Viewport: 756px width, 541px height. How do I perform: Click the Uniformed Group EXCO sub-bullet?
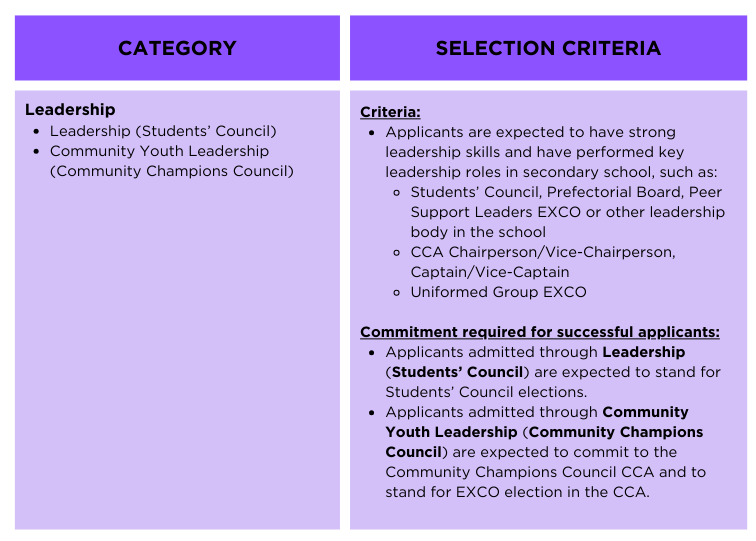pos(498,292)
